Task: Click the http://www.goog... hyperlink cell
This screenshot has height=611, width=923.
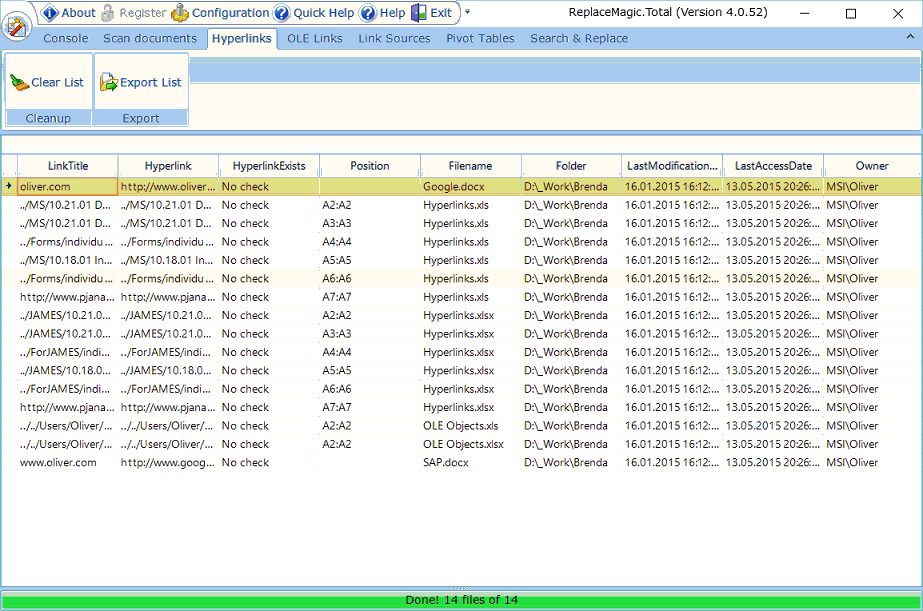Action: click(x=168, y=463)
